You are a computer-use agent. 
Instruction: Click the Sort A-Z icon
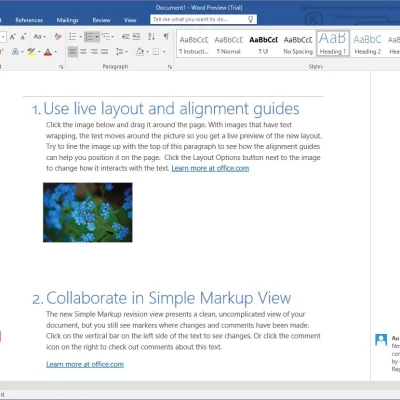[x=151, y=36]
